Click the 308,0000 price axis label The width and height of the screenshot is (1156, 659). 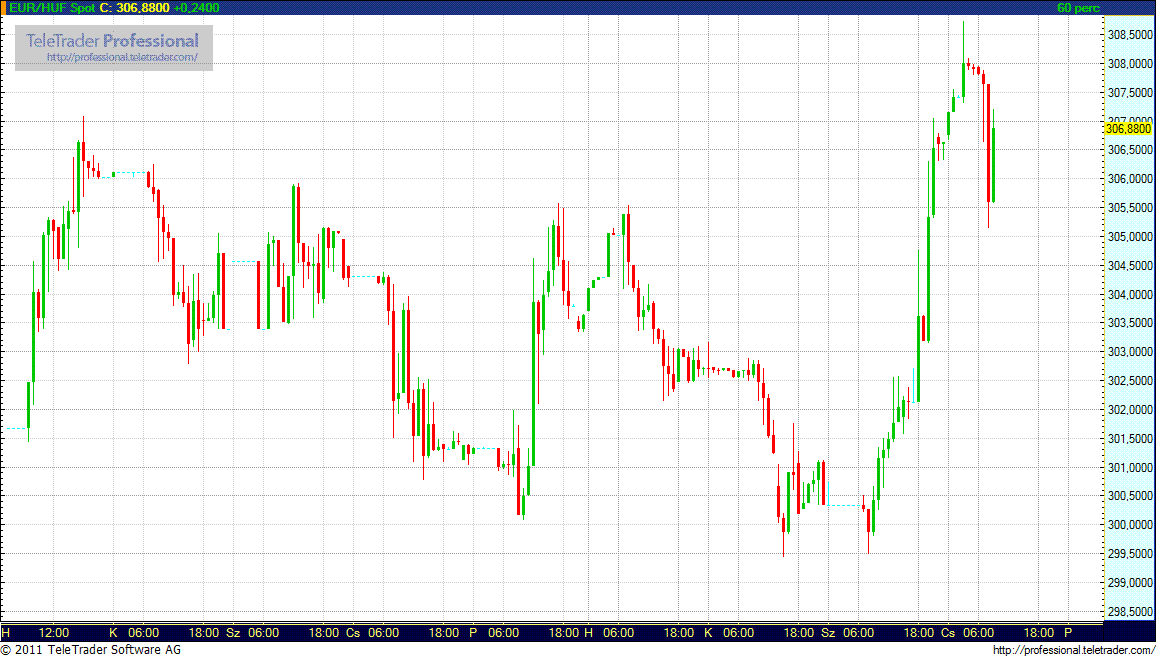pos(1130,63)
